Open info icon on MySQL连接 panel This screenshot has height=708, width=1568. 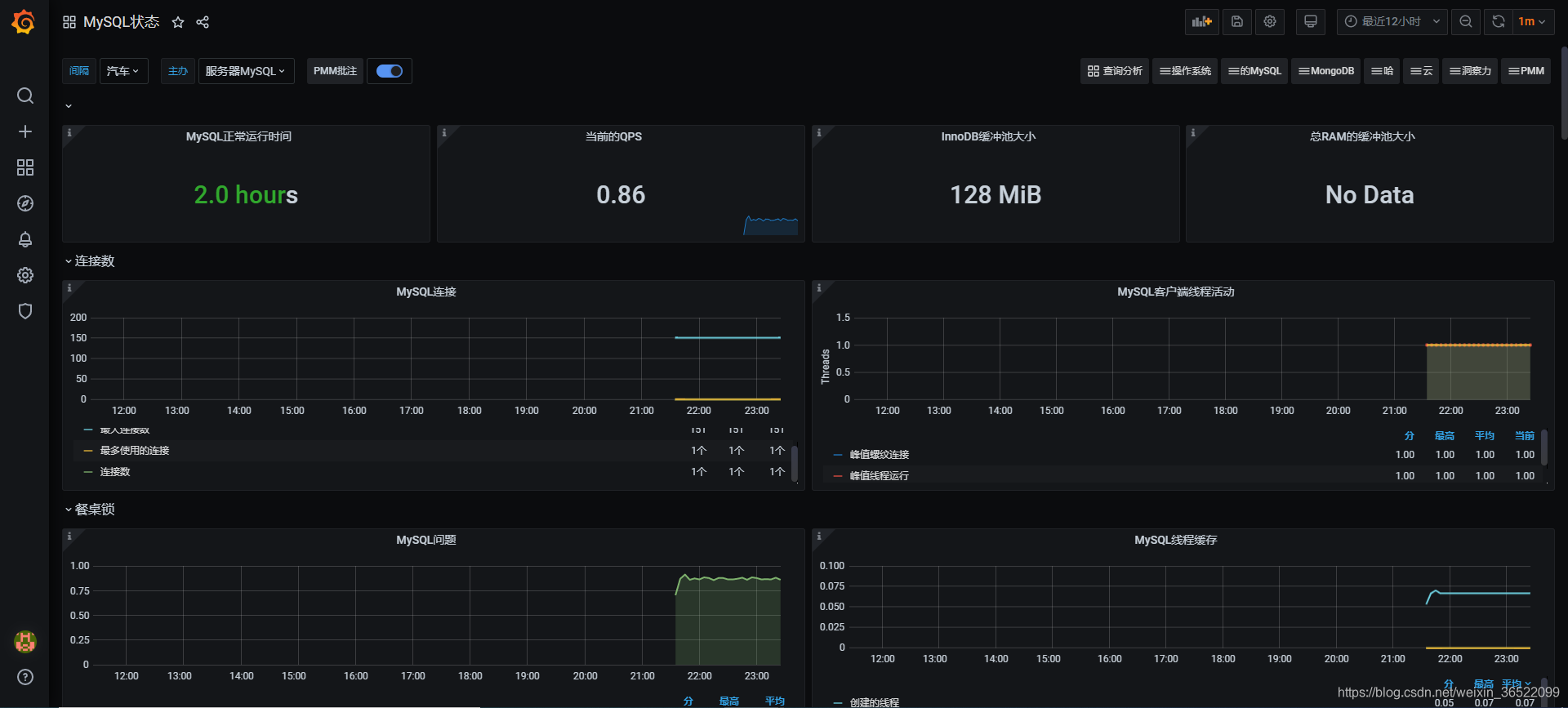point(69,287)
